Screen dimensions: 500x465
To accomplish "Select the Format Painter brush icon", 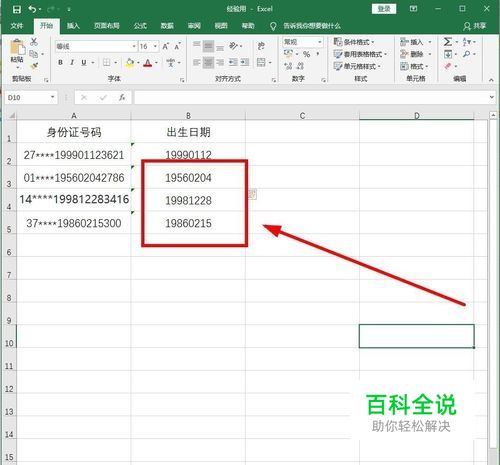I will (x=34, y=66).
